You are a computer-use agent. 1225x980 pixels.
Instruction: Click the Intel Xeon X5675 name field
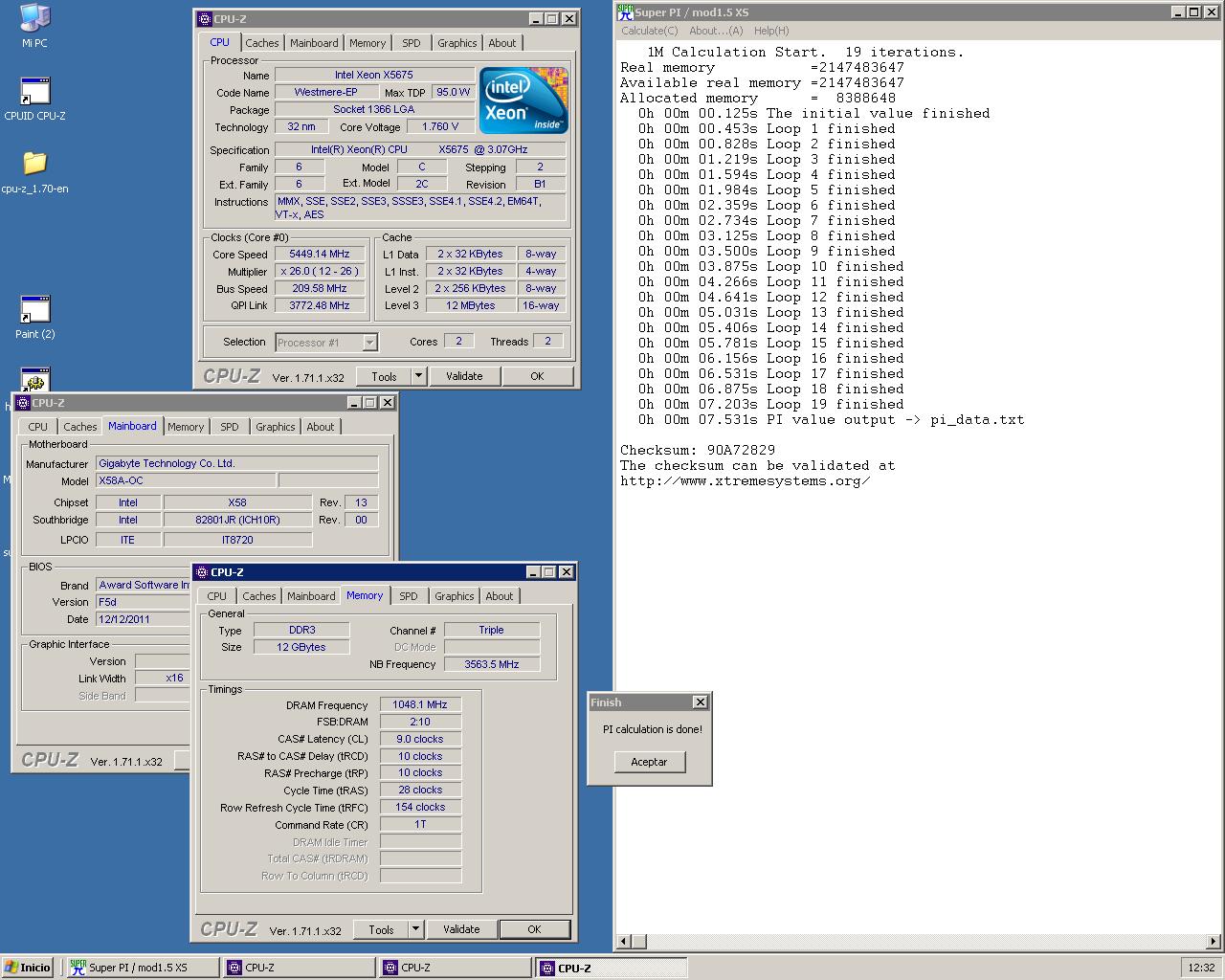374,75
